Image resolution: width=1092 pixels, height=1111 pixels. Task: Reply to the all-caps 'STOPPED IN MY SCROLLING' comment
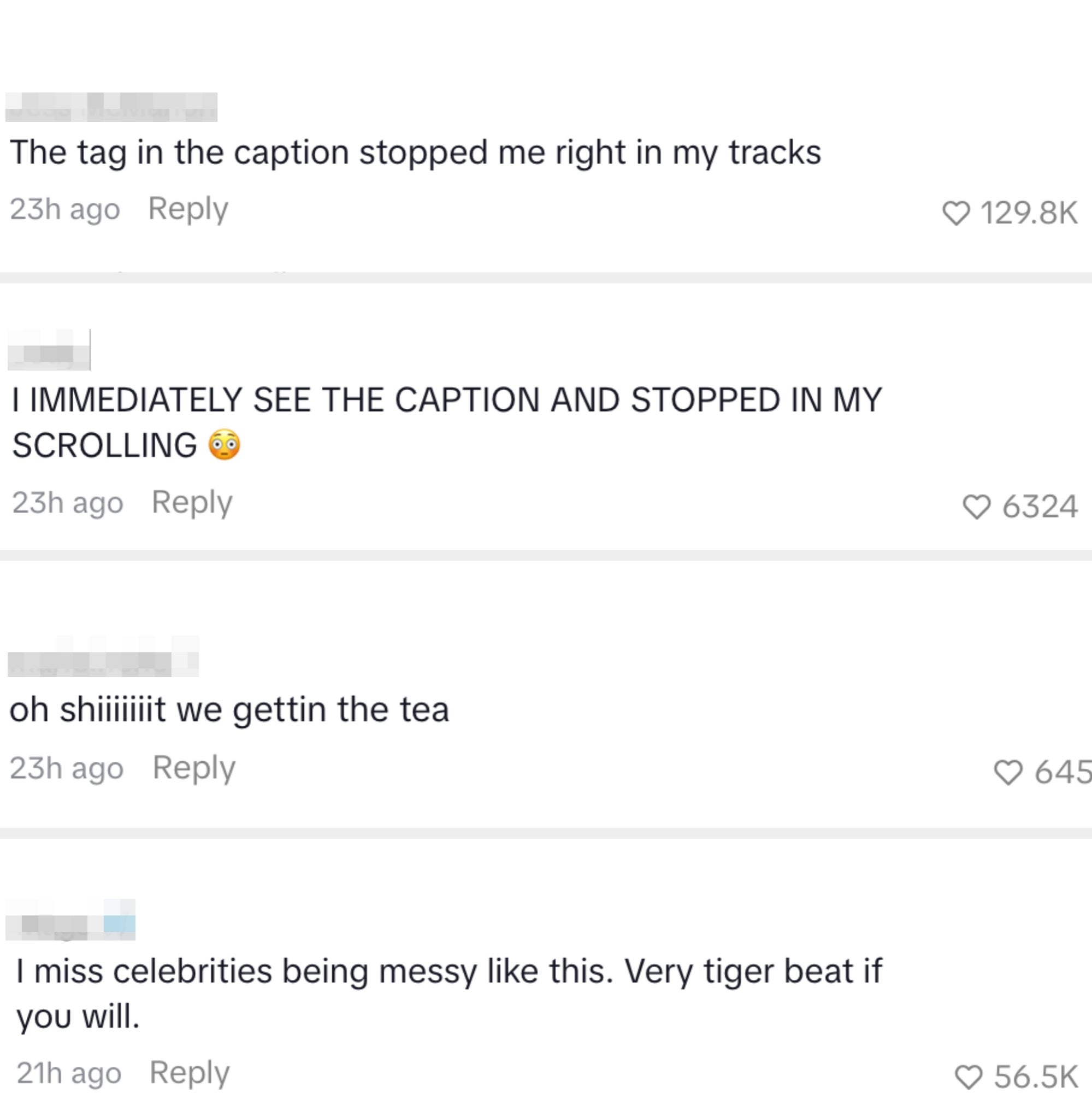pyautogui.click(x=192, y=502)
